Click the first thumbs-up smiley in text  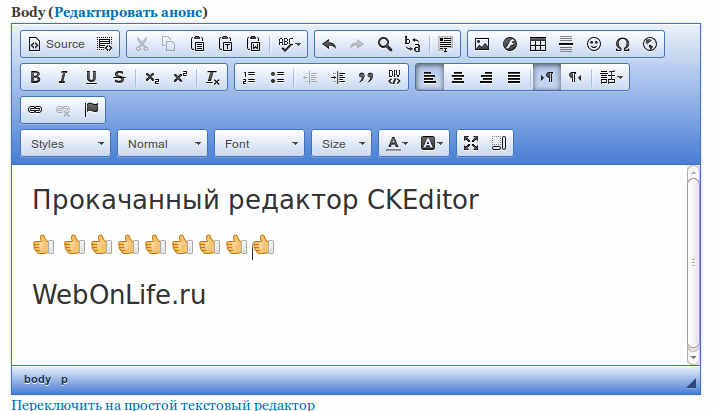coord(44,245)
